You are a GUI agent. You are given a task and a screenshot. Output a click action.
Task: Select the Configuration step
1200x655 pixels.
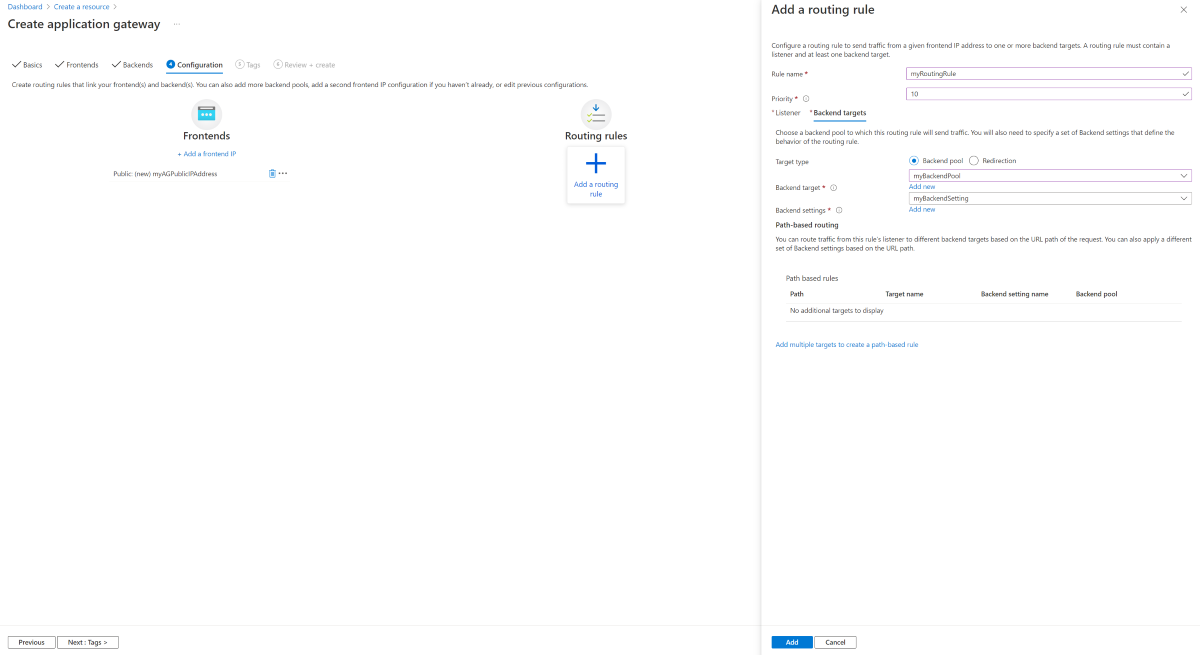(194, 65)
